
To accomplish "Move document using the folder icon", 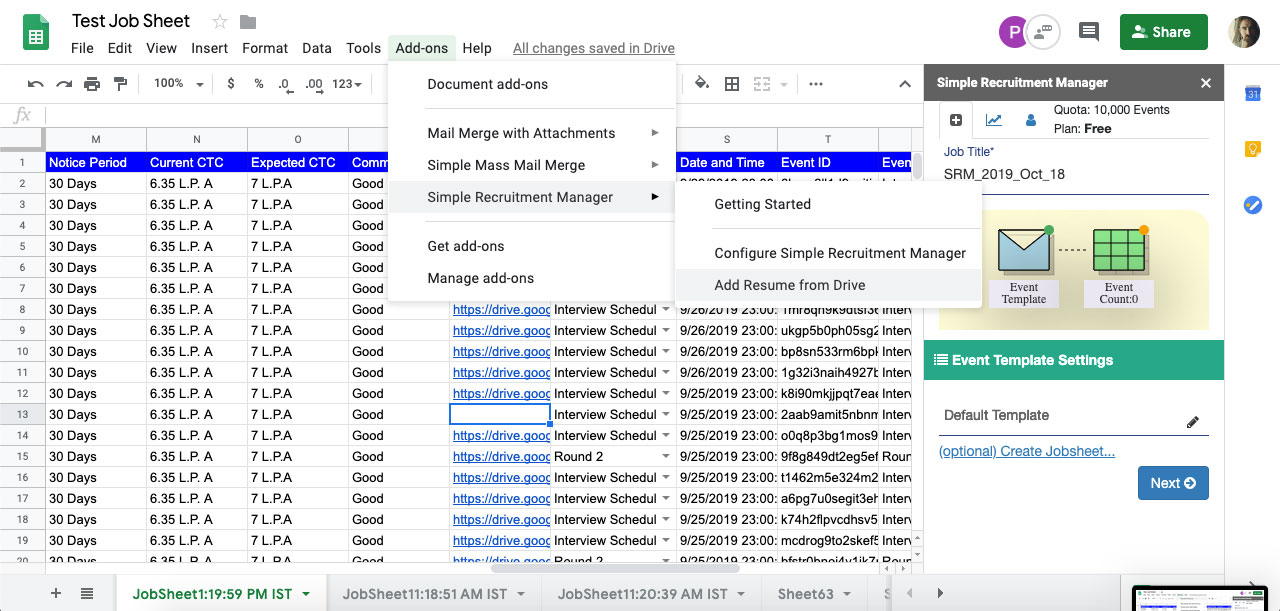I will (x=248, y=22).
